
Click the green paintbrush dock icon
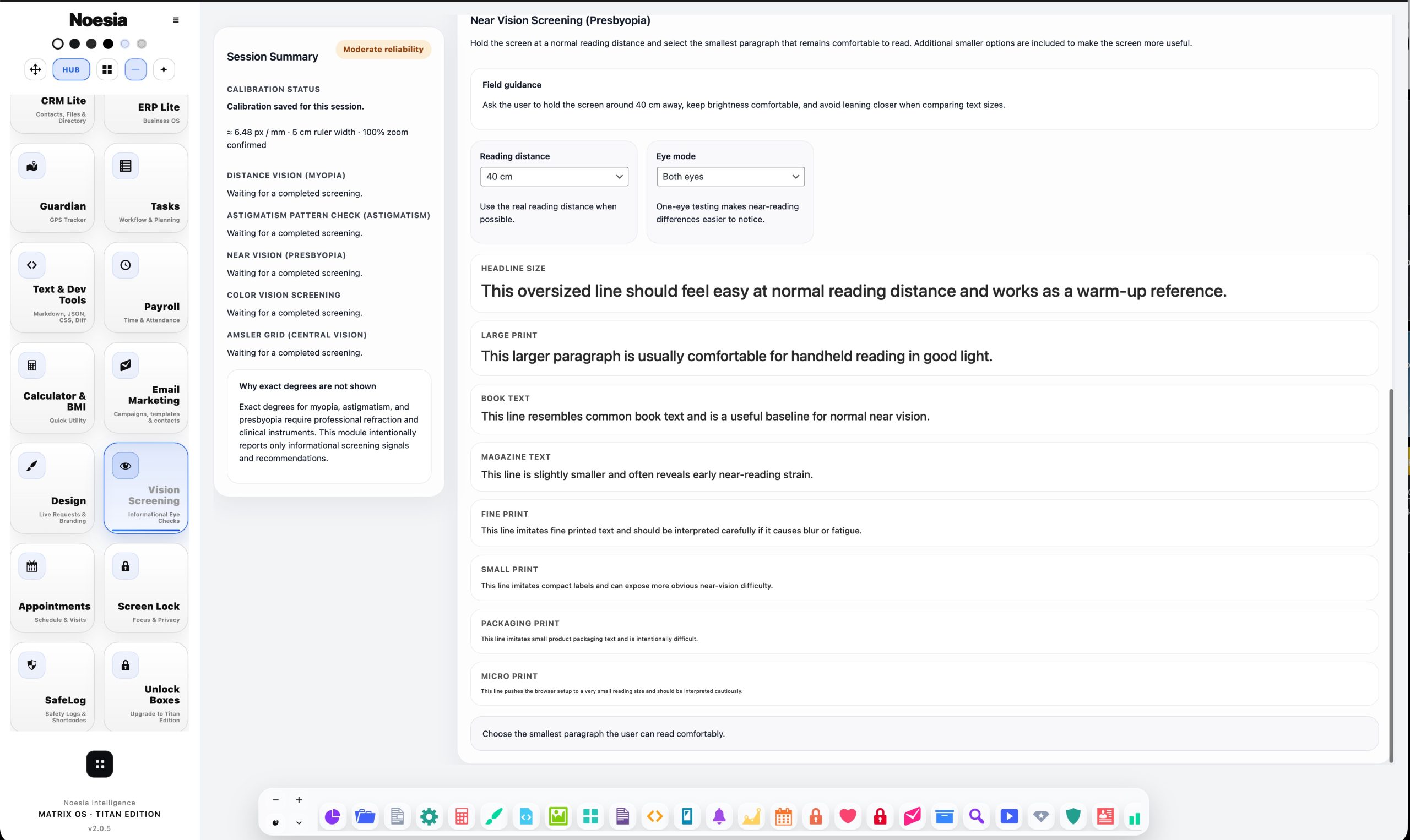click(x=494, y=816)
